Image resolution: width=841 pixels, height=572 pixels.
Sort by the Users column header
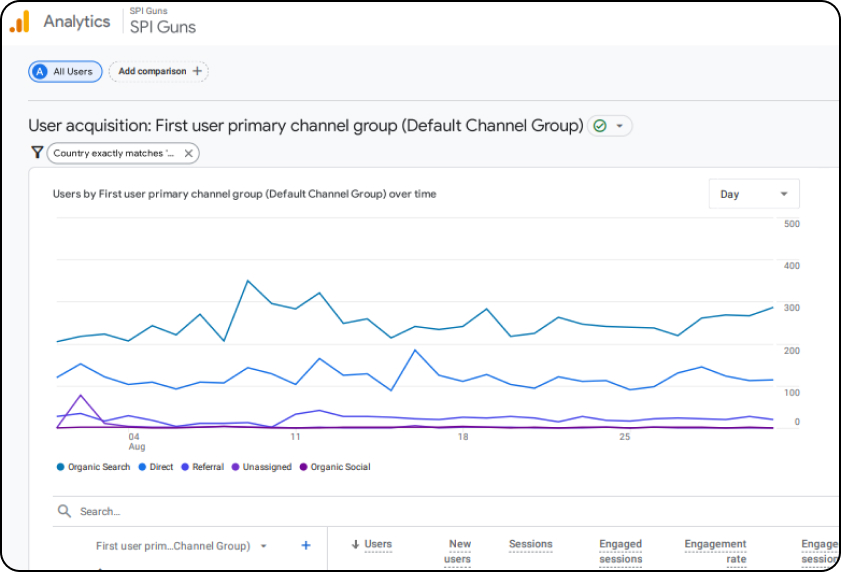point(378,544)
